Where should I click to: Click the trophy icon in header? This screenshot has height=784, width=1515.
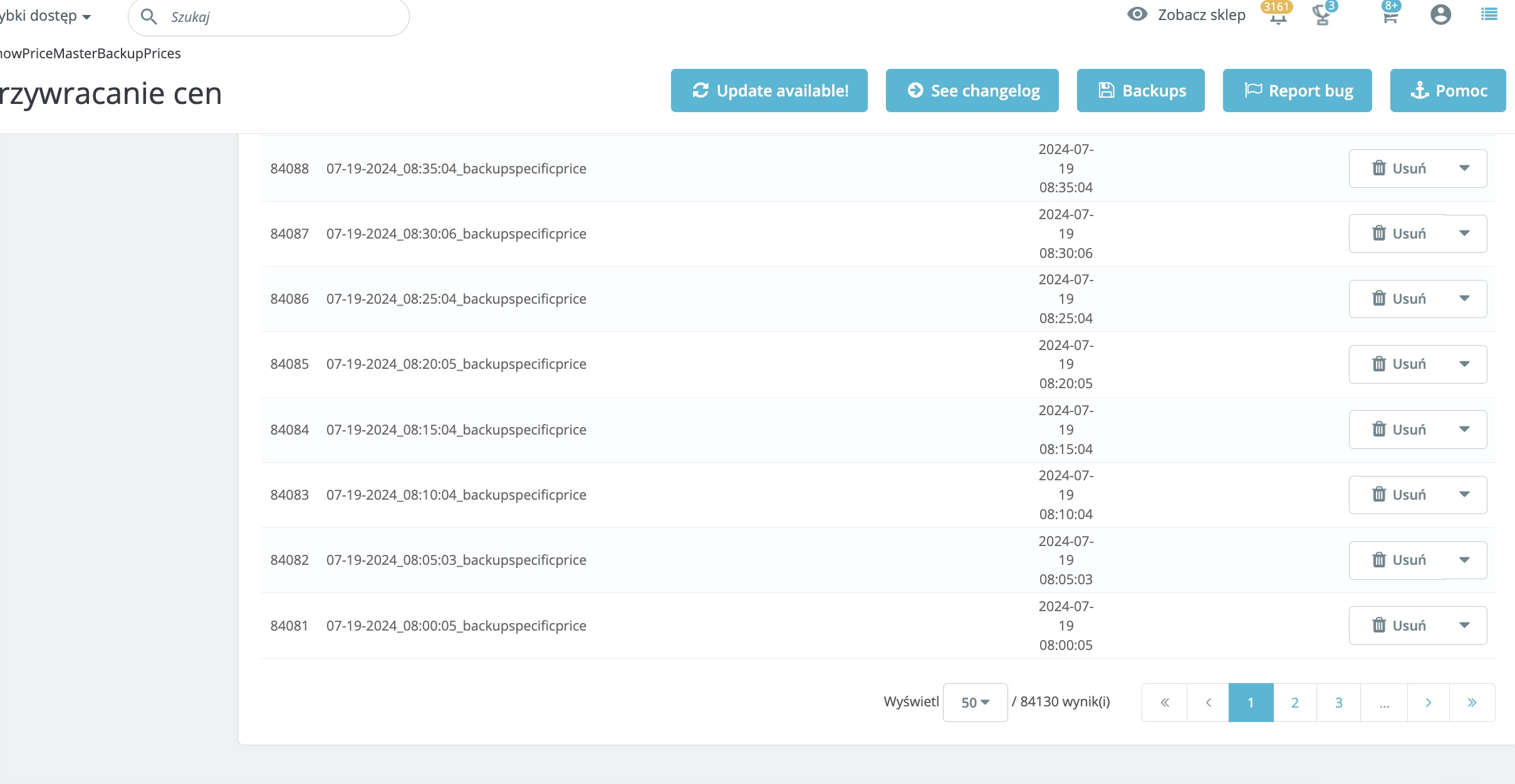pos(1322,15)
